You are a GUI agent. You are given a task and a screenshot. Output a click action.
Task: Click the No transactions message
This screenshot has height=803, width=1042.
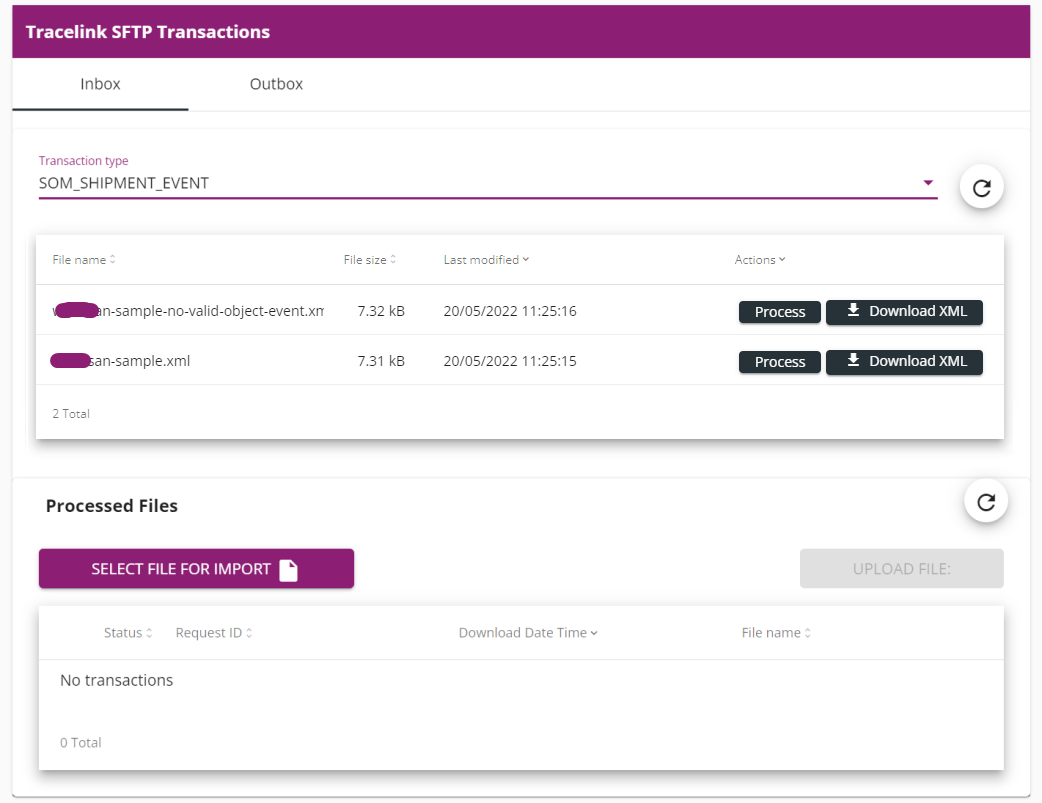coord(116,680)
